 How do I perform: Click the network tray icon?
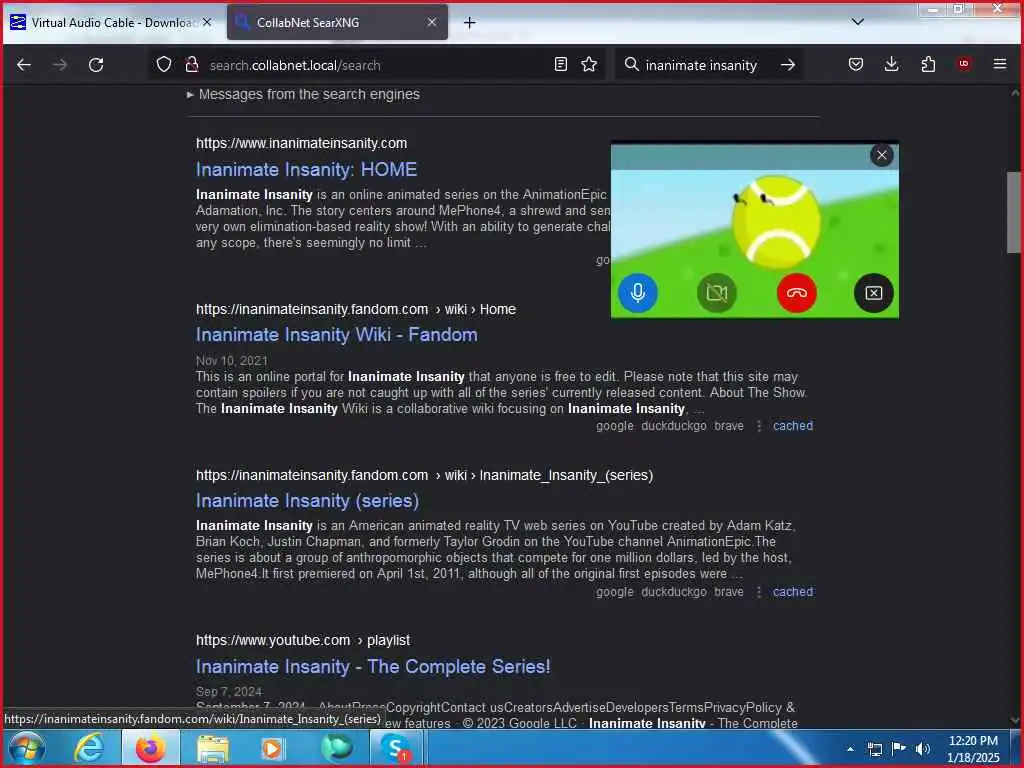[874, 749]
